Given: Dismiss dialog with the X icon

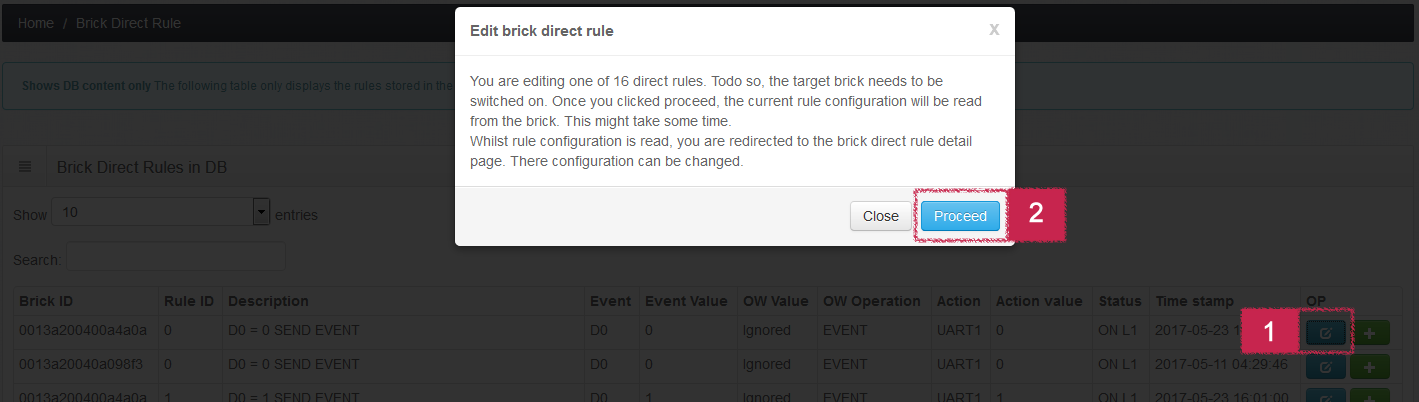Looking at the screenshot, I should (x=993, y=30).
